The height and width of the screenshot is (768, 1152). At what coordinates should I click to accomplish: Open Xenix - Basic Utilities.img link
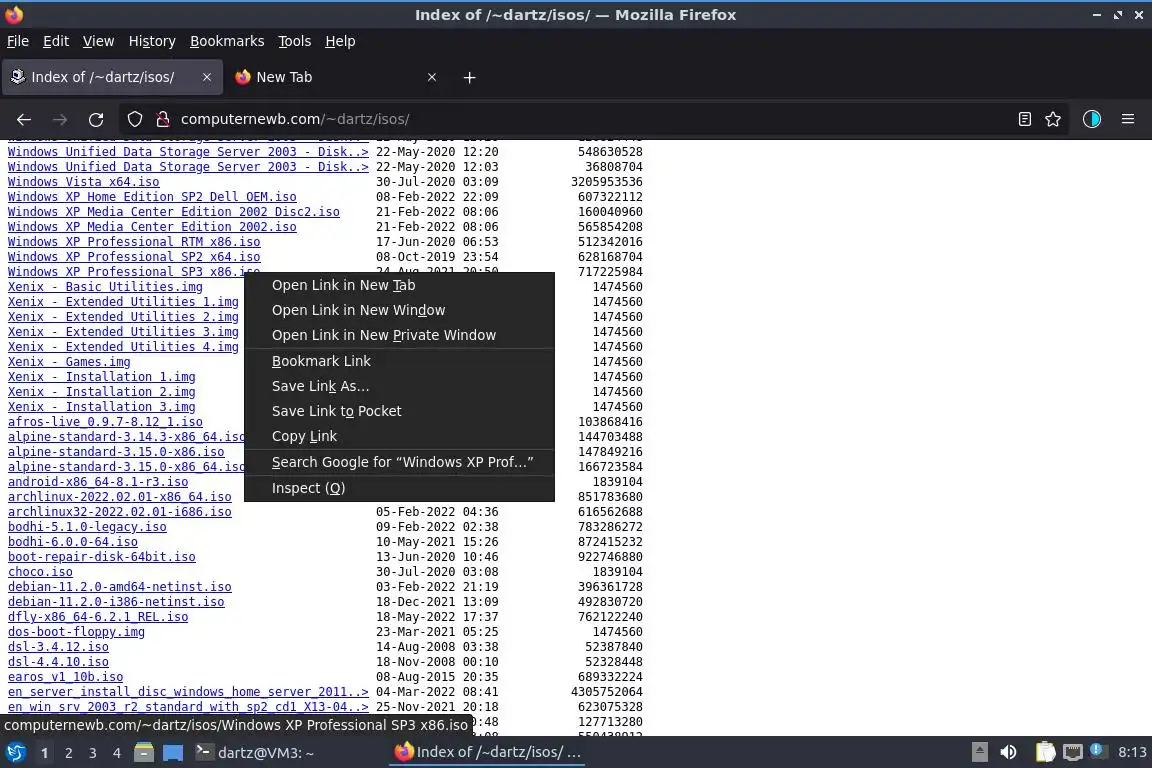tap(105, 287)
